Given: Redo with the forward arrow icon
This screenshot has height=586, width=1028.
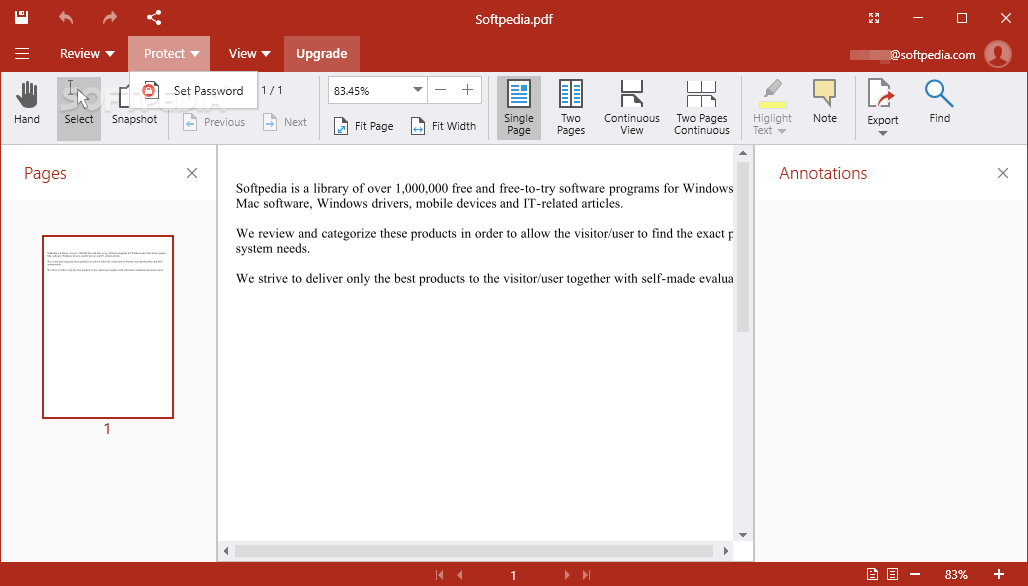Looking at the screenshot, I should [109, 18].
